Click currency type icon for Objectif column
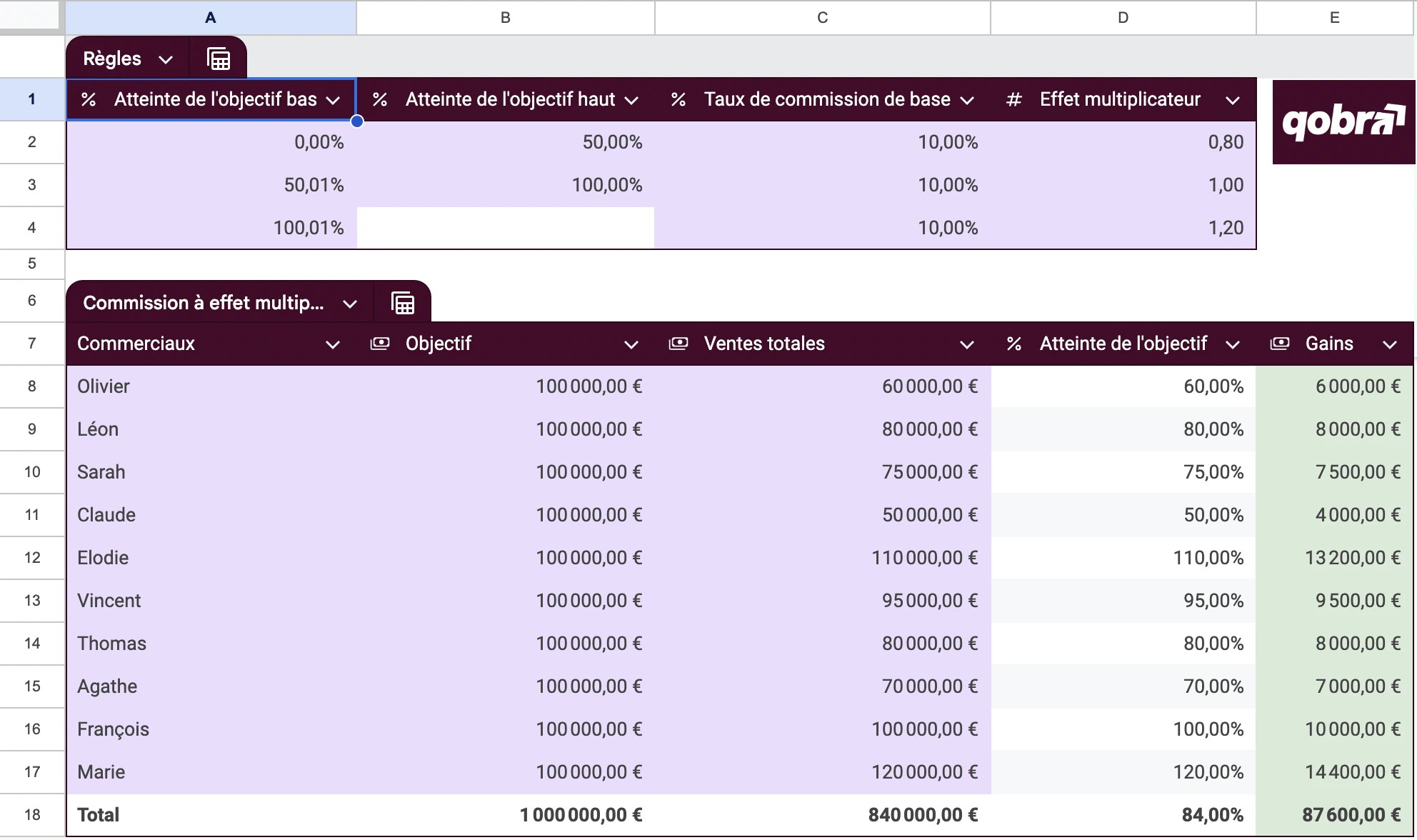Image resolution: width=1417 pixels, height=840 pixels. point(380,344)
